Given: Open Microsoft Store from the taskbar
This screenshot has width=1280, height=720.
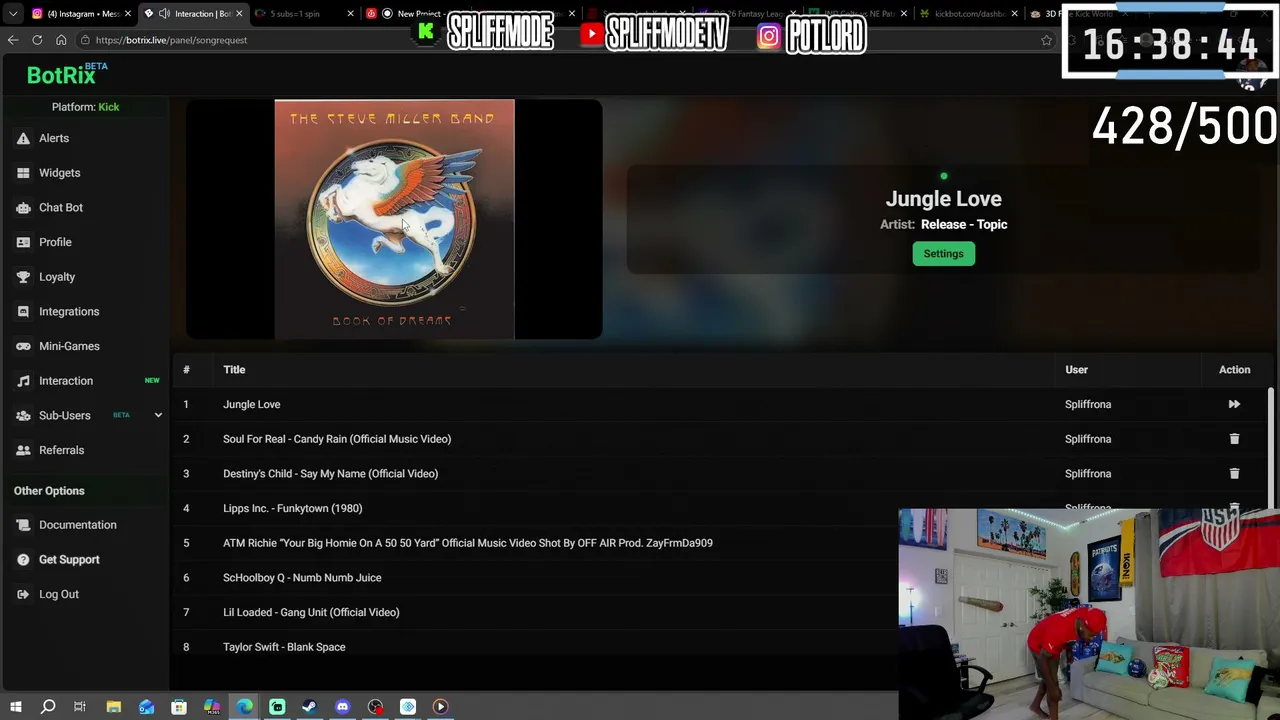Looking at the screenshot, I should coord(179,707).
